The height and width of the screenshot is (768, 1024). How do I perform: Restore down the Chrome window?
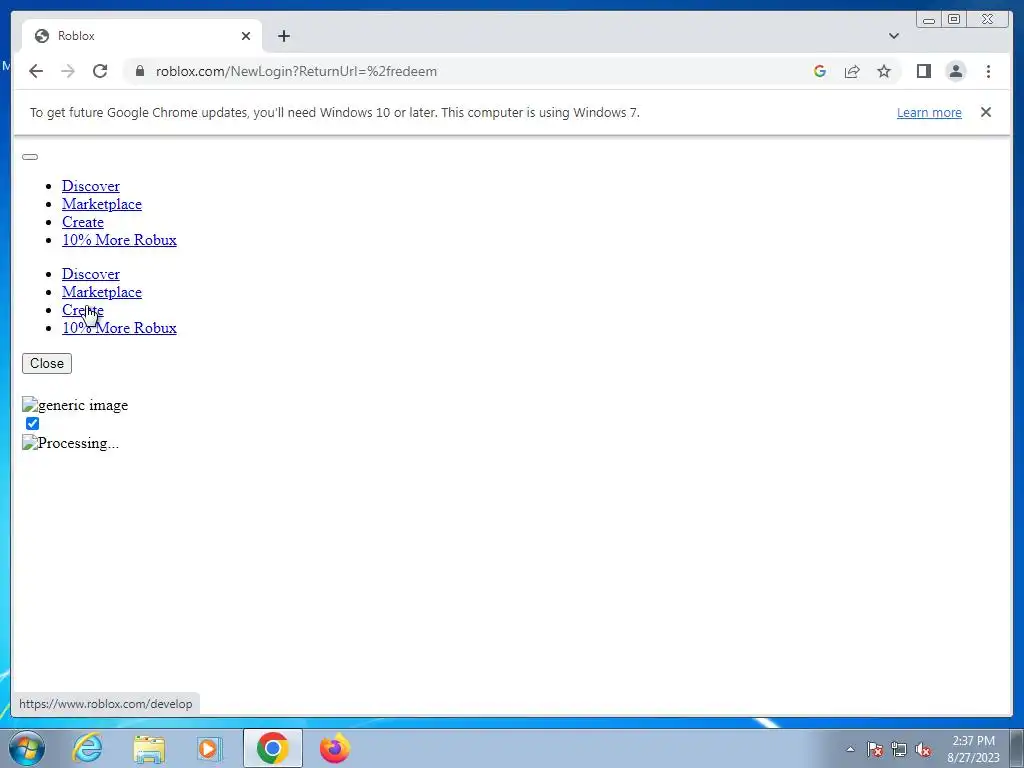[x=954, y=20]
